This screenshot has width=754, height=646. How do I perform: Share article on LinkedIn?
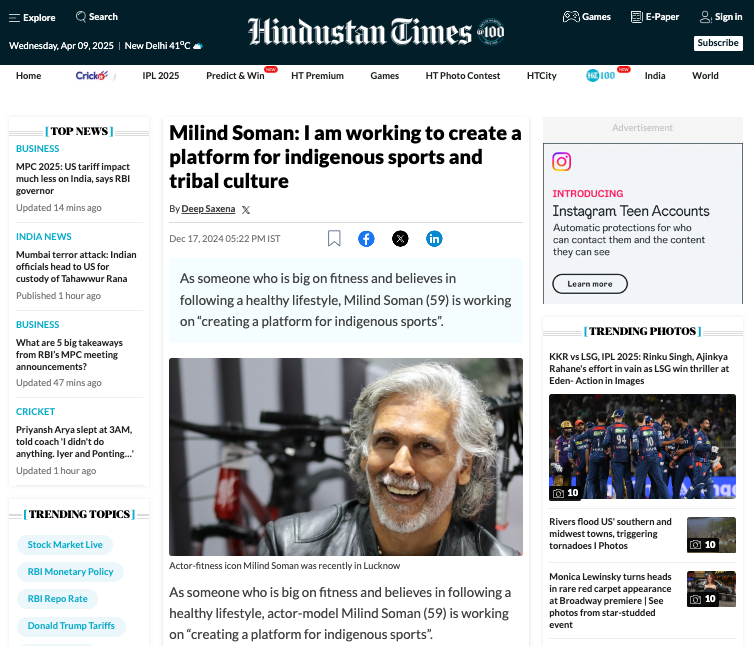pos(434,239)
